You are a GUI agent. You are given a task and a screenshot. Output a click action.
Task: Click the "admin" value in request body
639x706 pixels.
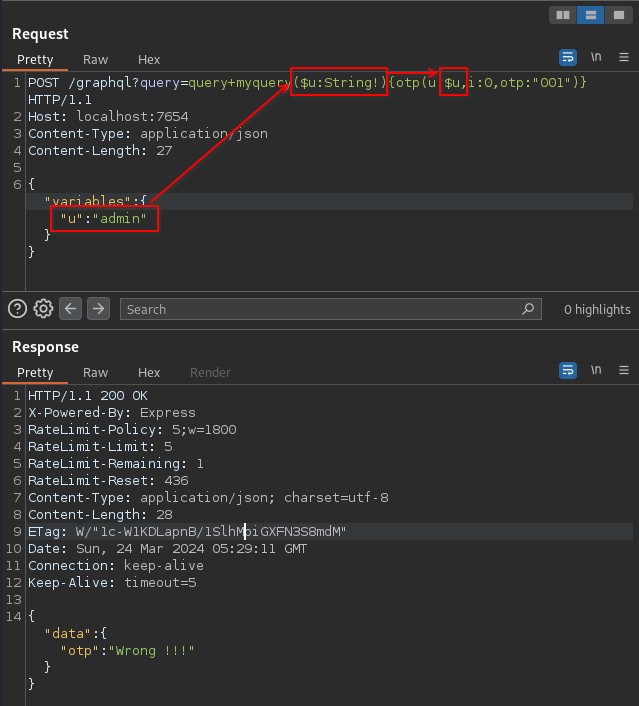(x=119, y=218)
